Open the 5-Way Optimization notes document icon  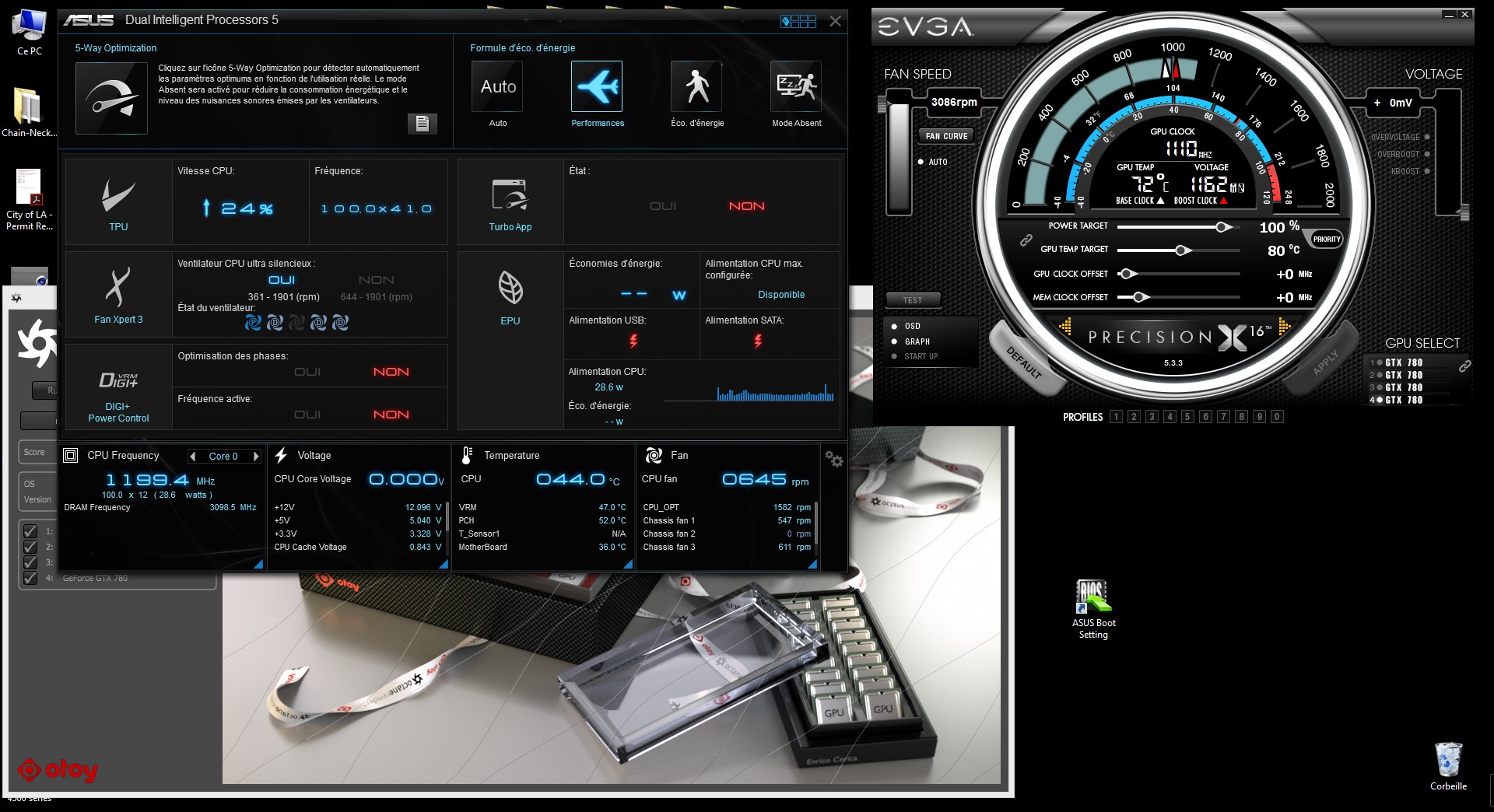coord(422,124)
